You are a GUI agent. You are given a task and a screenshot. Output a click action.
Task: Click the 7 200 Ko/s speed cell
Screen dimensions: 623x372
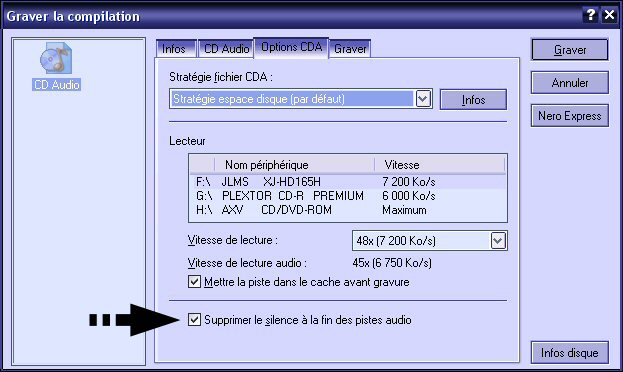tap(408, 182)
